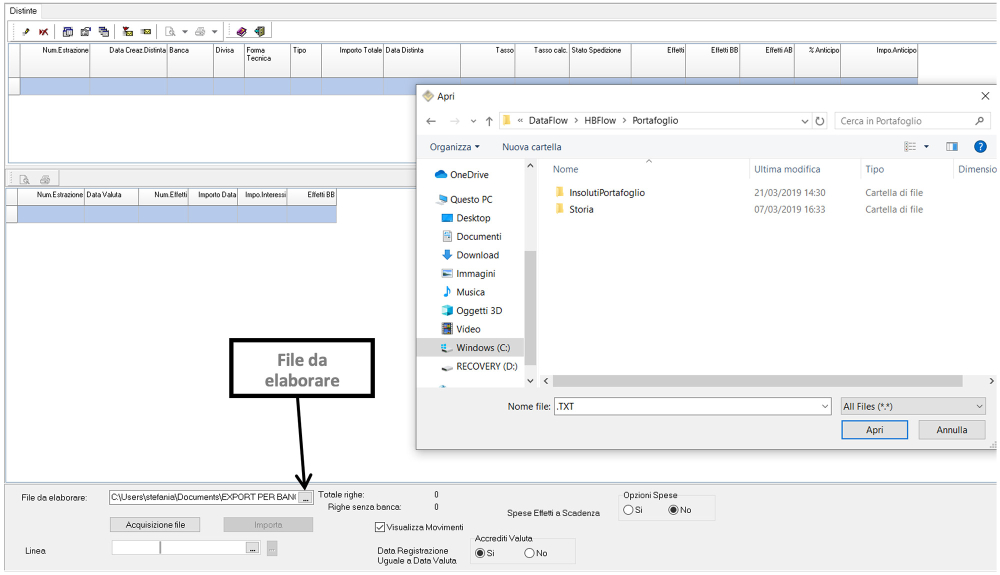Viewport: 1000px width, 575px height.
Task: Click the red X delete icon in toolbar
Action: (x=43, y=32)
